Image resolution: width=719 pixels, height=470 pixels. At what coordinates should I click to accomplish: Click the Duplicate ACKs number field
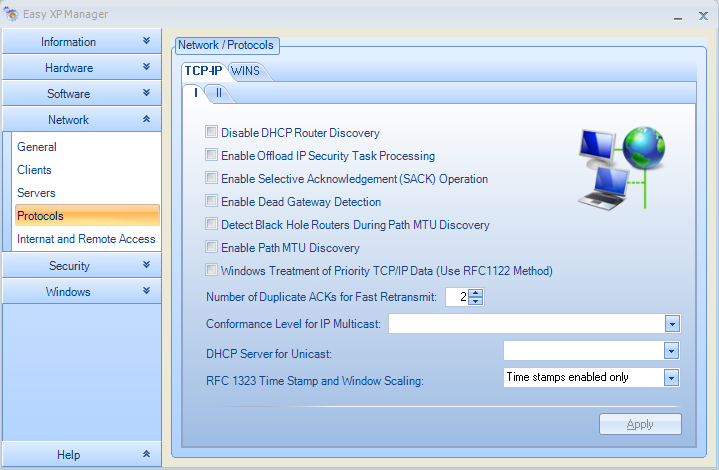457,297
